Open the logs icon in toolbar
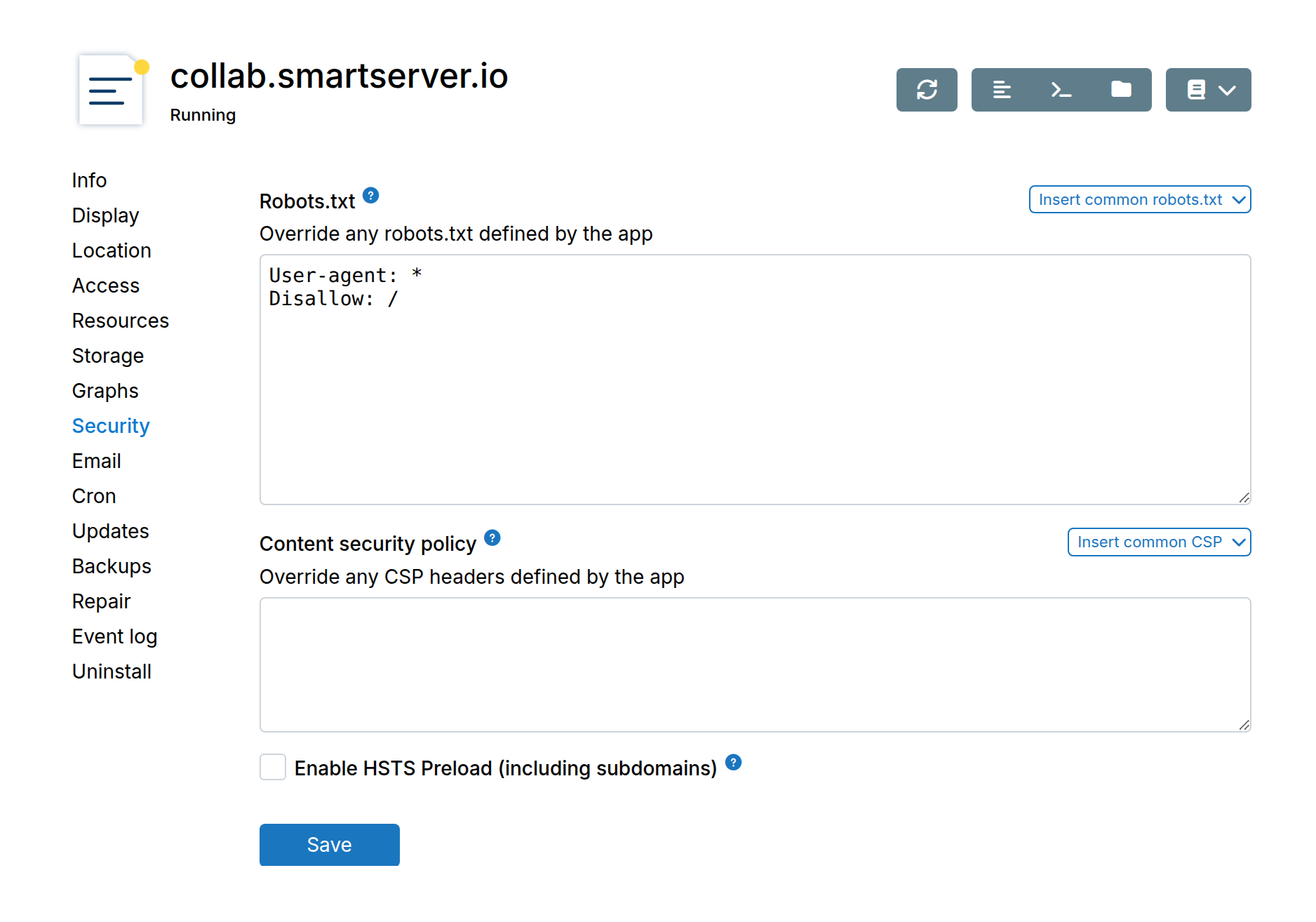 pyautogui.click(x=1002, y=90)
